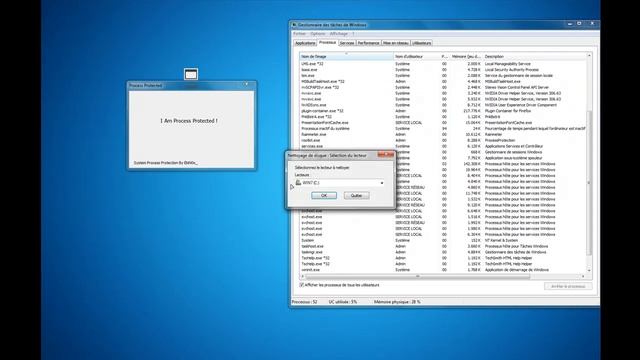Untick show processes from all users checkbox

click(x=302, y=285)
